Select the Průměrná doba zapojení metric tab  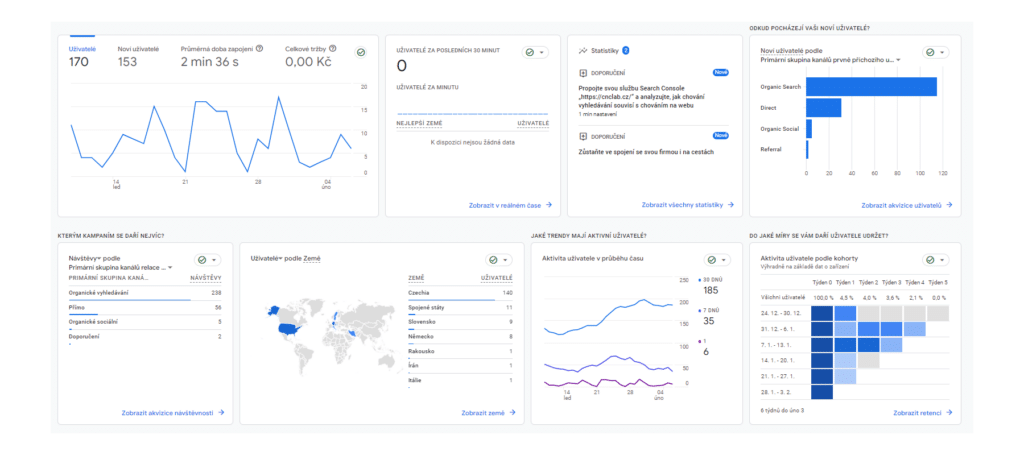[222, 57]
